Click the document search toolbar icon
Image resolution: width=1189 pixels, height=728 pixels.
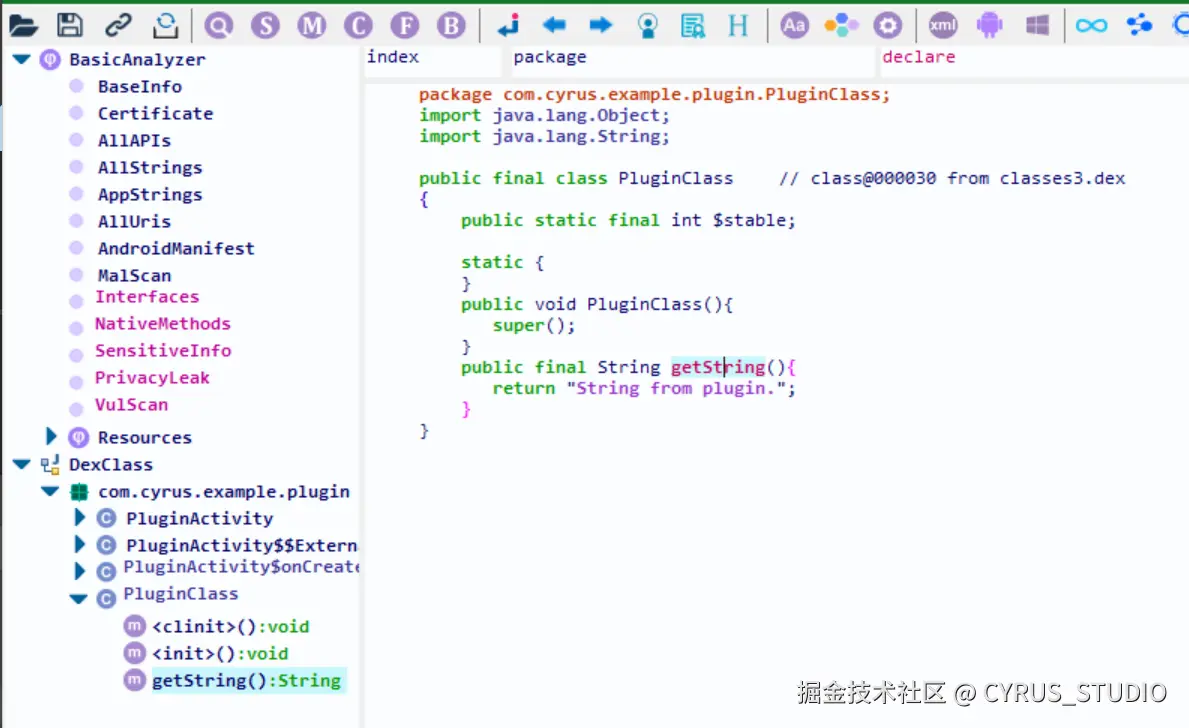692,25
